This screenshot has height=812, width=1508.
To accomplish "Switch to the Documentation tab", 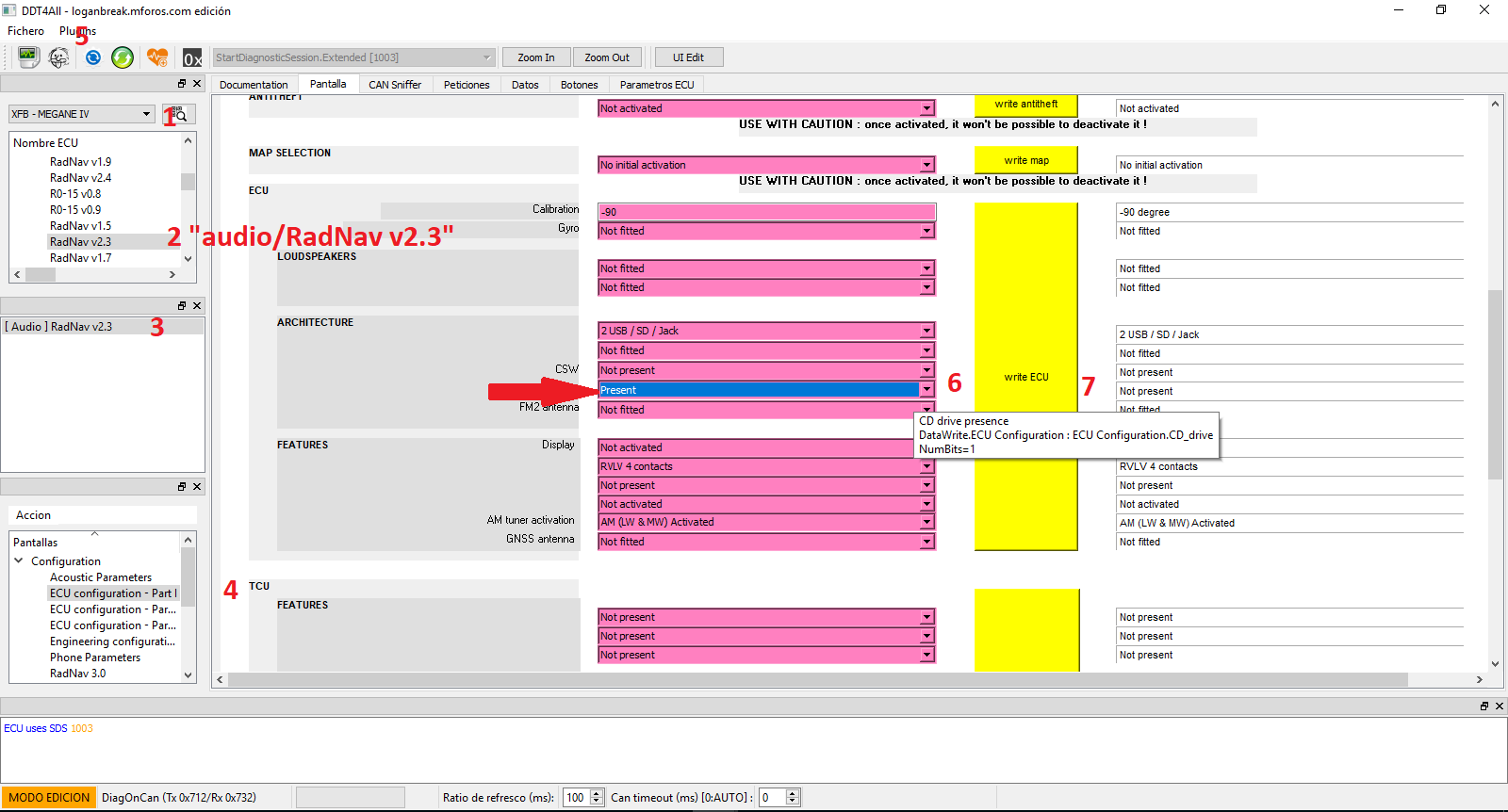I will [x=254, y=85].
